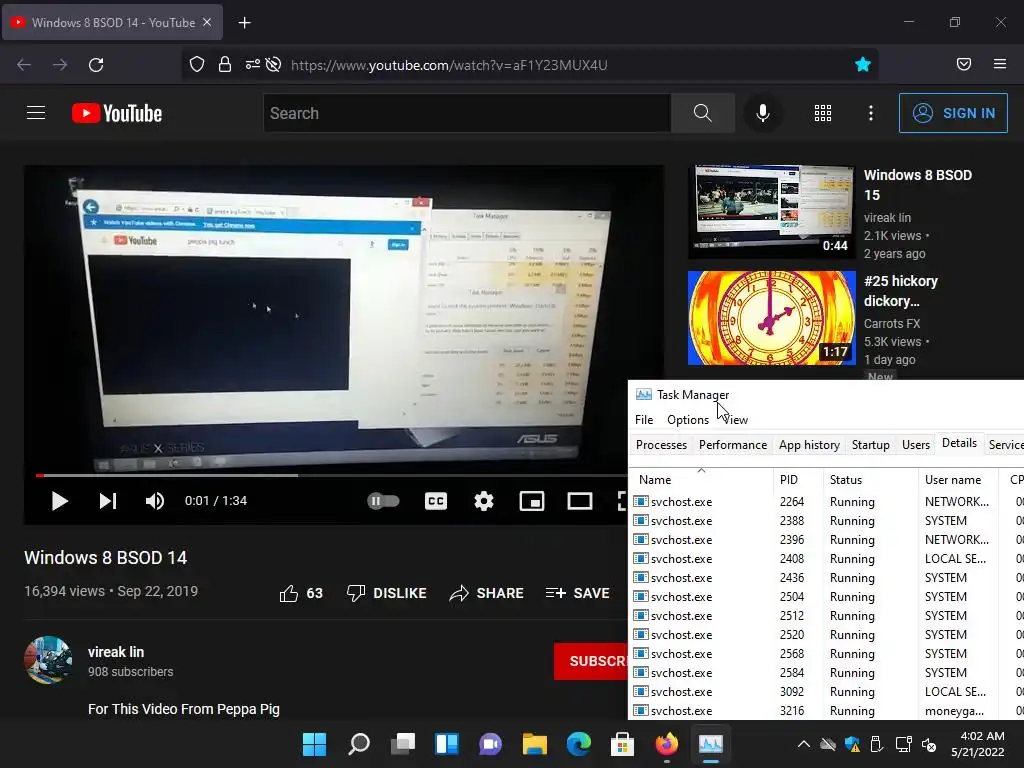Open video settings gear
1024x768 pixels.
tap(483, 501)
